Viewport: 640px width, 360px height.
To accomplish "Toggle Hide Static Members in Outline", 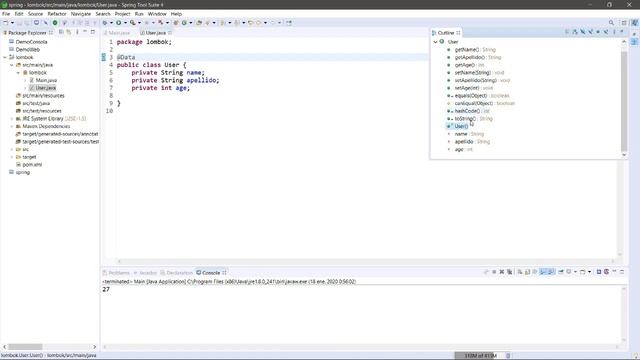I will pos(590,32).
